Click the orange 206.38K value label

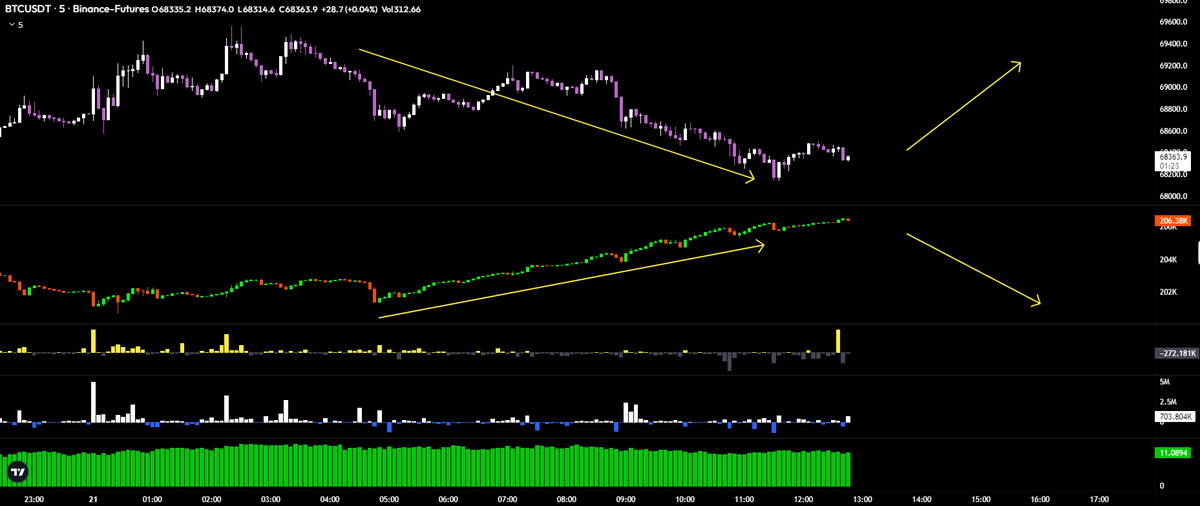point(1172,220)
